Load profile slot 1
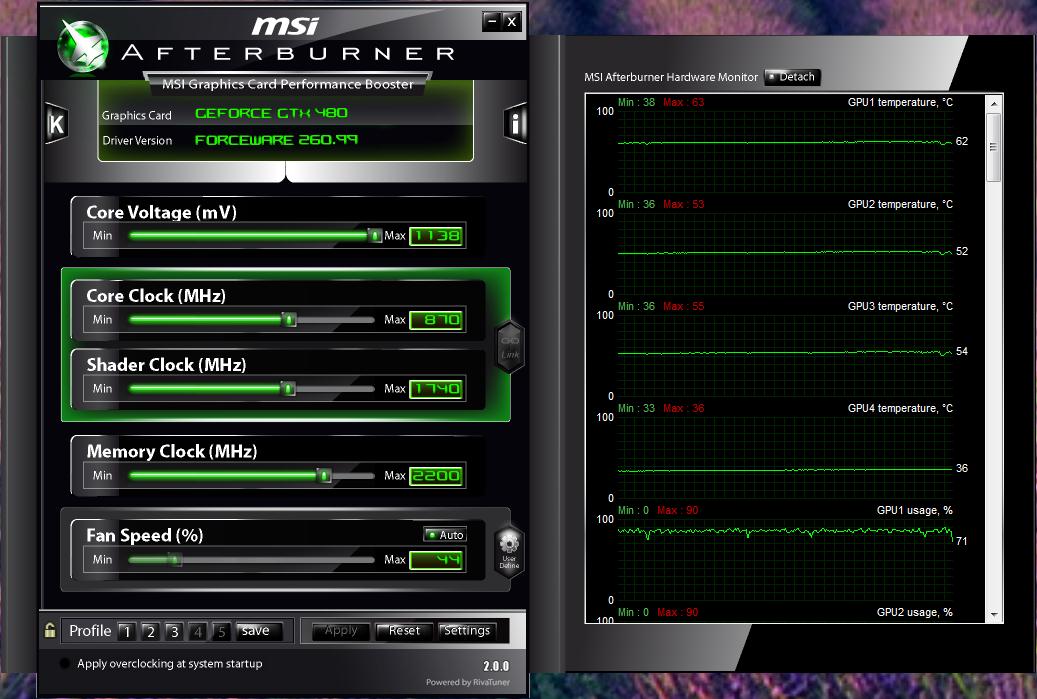This screenshot has width=1037, height=699. point(127,632)
